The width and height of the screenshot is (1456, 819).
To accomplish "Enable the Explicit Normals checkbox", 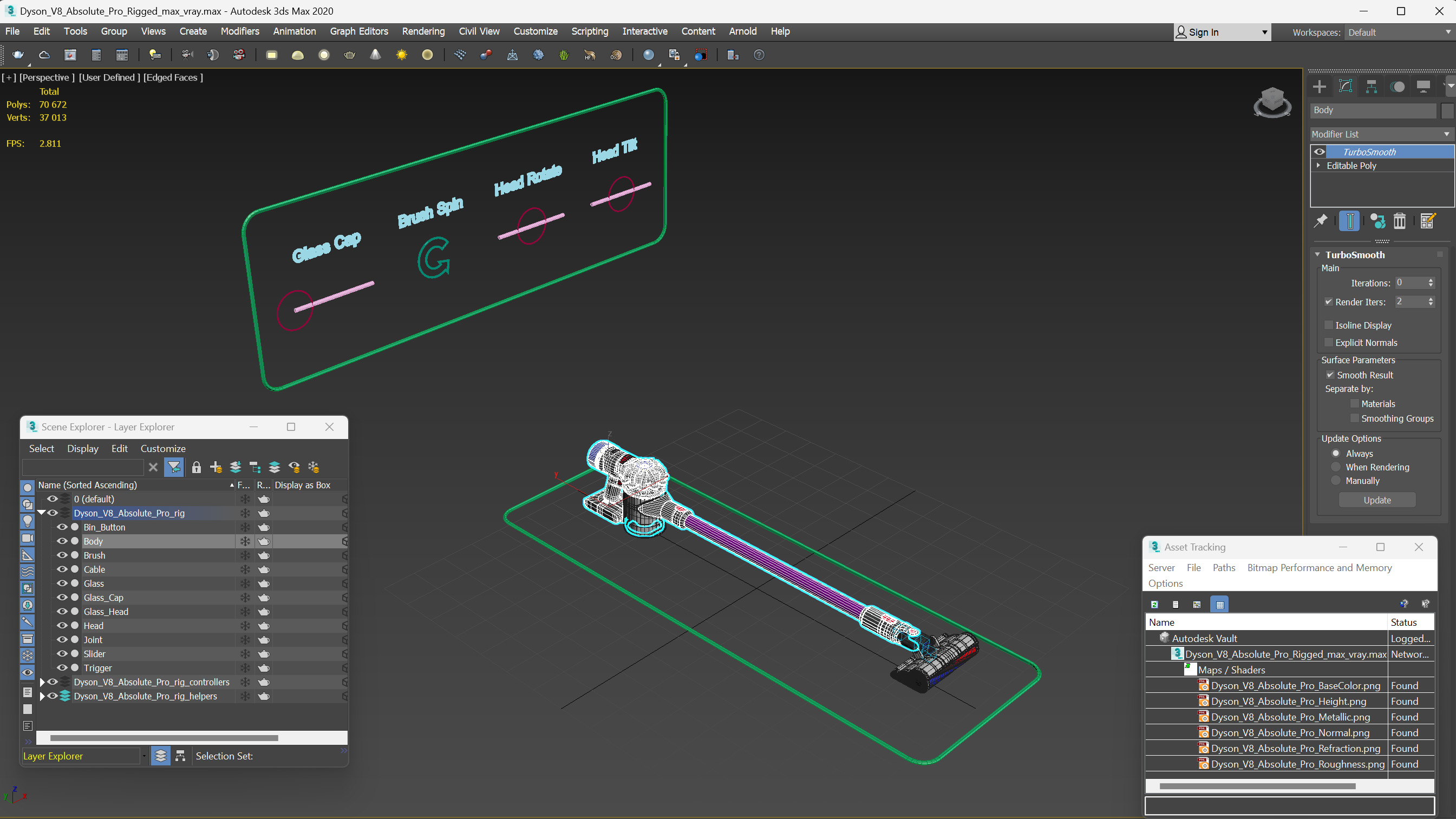I will [1329, 343].
